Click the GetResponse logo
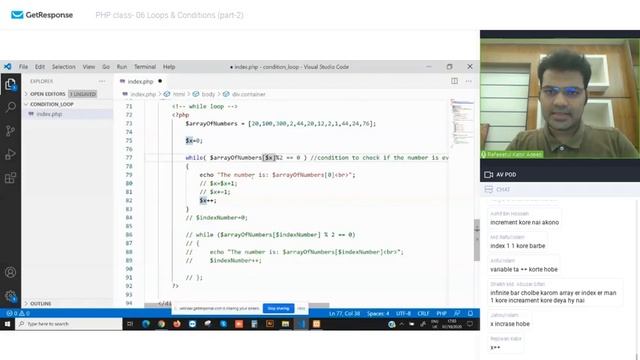640x360 pixels. pos(42,15)
